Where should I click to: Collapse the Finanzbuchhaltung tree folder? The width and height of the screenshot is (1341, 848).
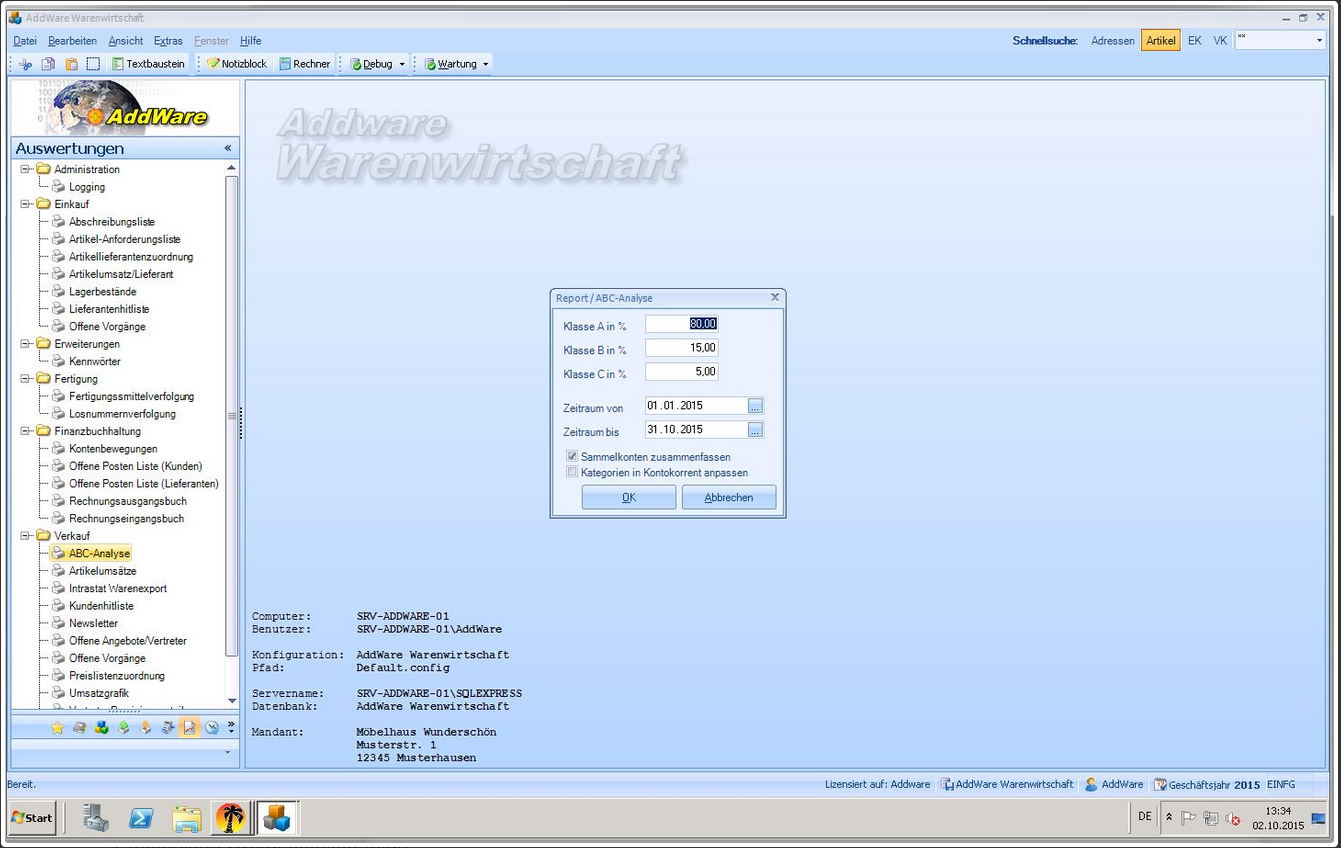click(26, 431)
